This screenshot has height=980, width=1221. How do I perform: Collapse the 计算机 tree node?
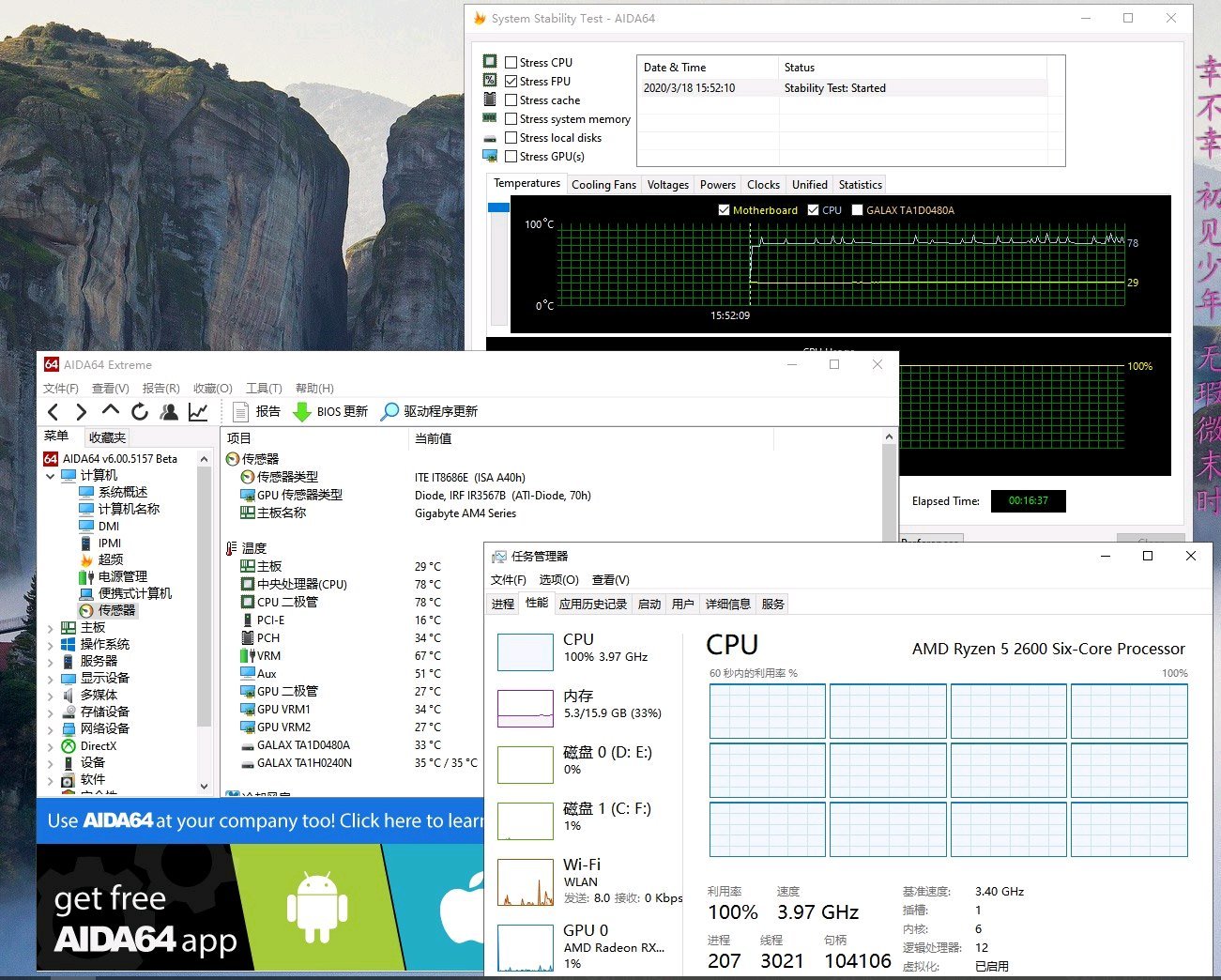pos(51,476)
